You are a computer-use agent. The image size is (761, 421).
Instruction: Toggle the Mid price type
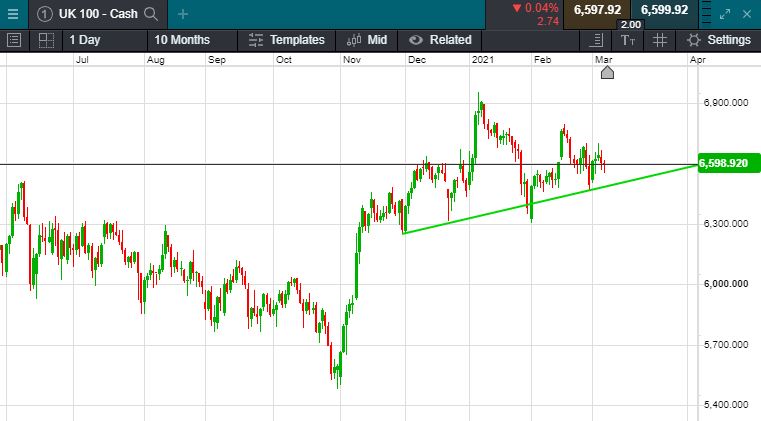tap(366, 40)
